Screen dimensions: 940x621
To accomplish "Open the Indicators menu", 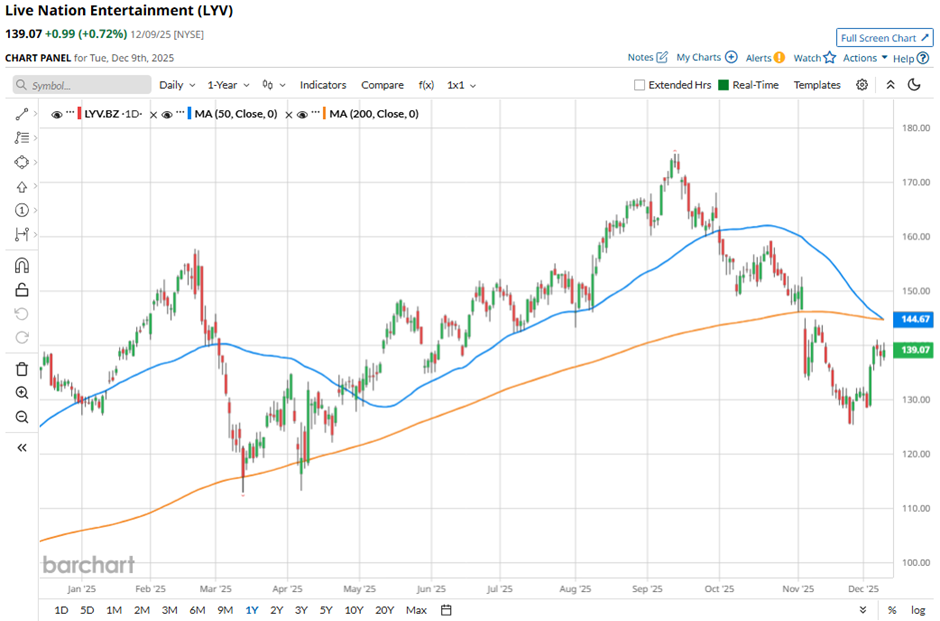I will [323, 85].
